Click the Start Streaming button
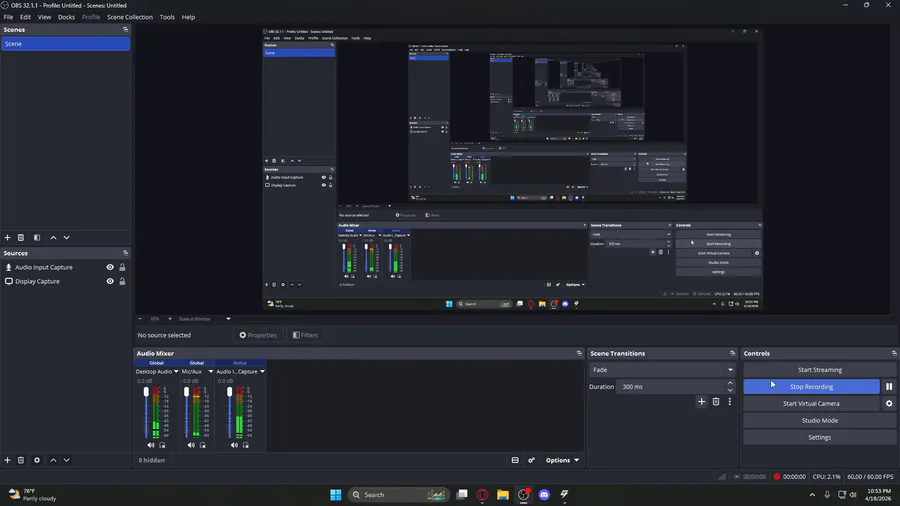 point(820,370)
